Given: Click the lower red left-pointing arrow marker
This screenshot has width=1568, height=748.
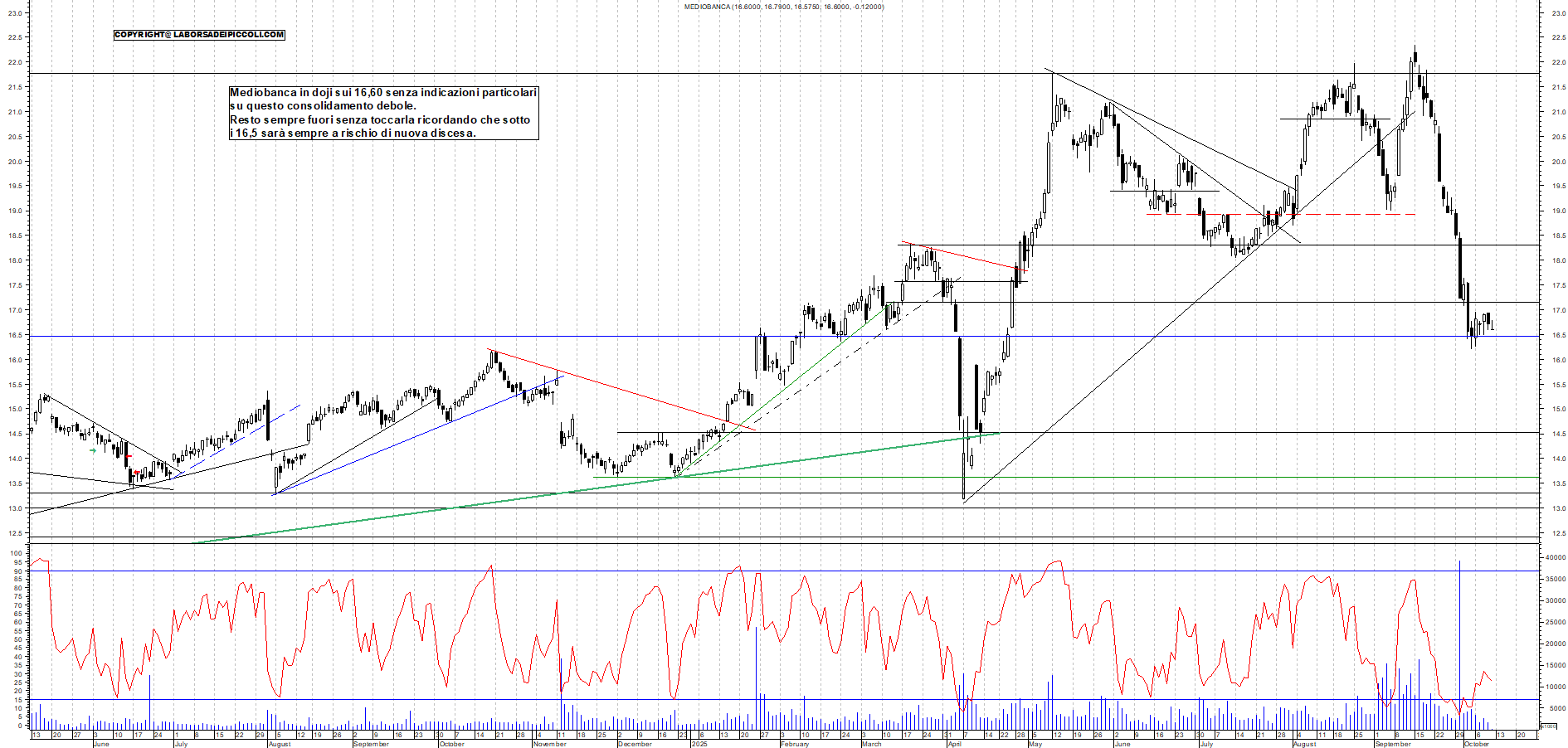Looking at the screenshot, I should pos(137,473).
